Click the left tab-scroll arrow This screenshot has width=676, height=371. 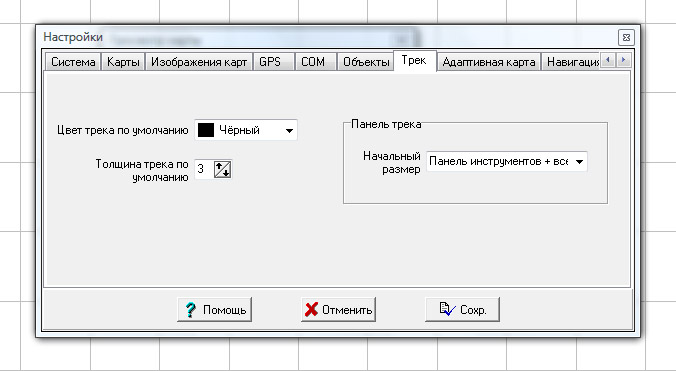(608, 59)
